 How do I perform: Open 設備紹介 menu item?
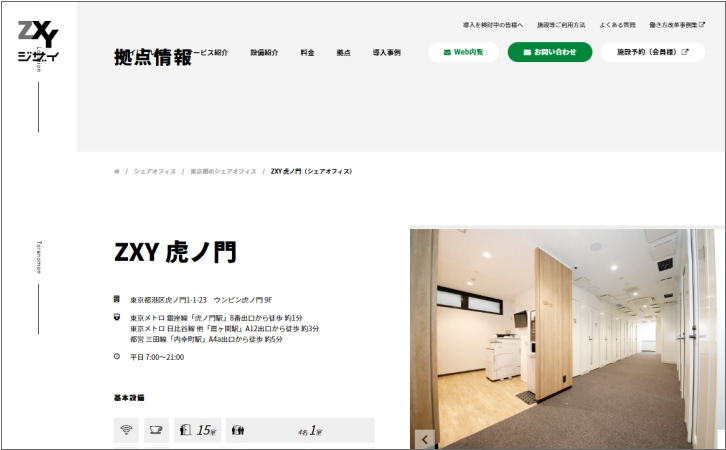pos(264,53)
